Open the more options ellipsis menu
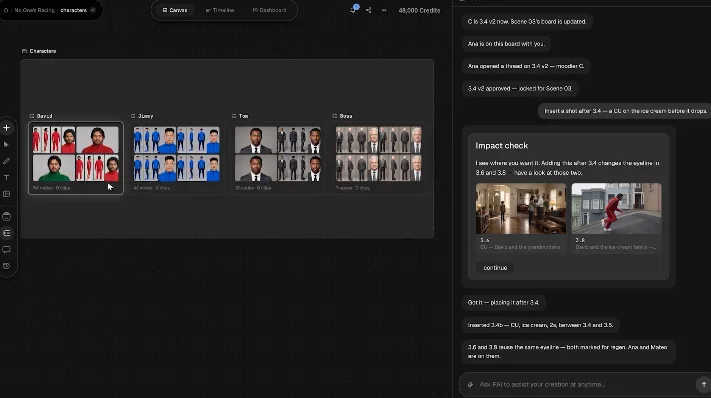This screenshot has height=398, width=711. (x=384, y=10)
